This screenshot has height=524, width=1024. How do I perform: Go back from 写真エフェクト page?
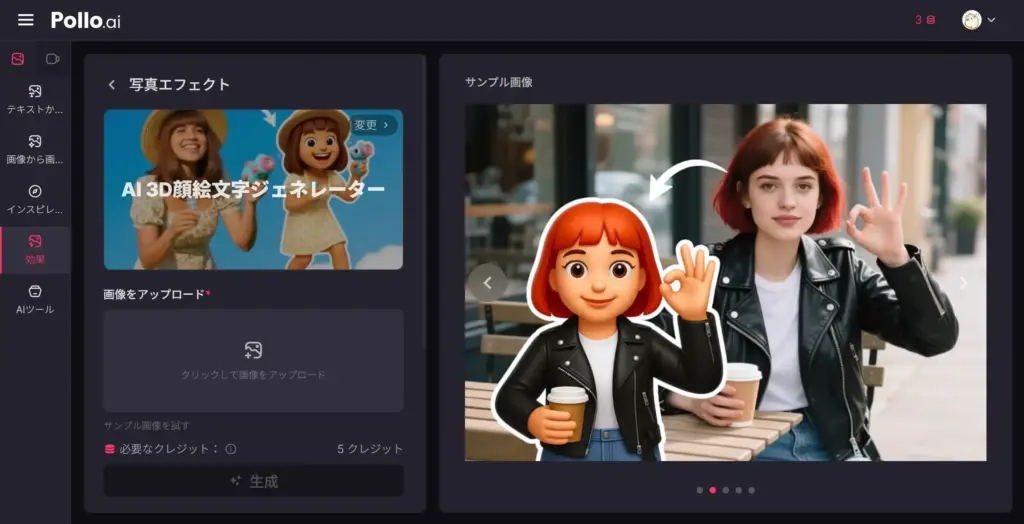click(x=111, y=85)
